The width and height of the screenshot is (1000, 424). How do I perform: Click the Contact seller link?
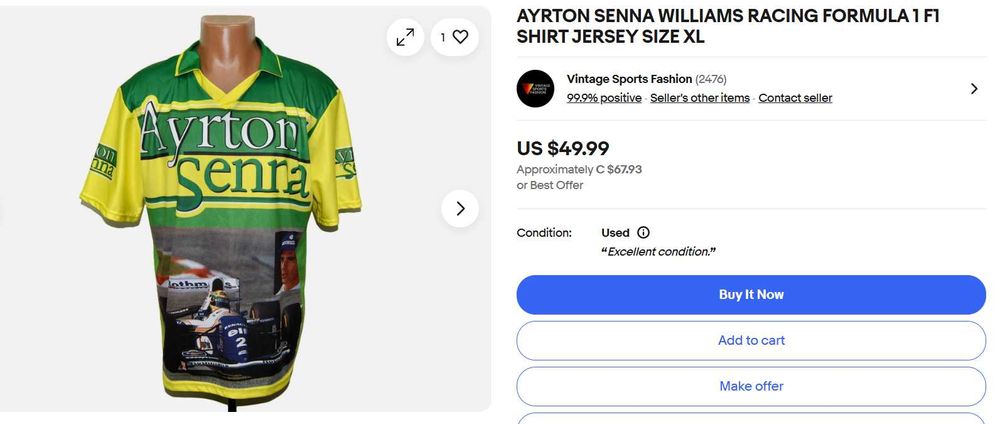pyautogui.click(x=795, y=98)
